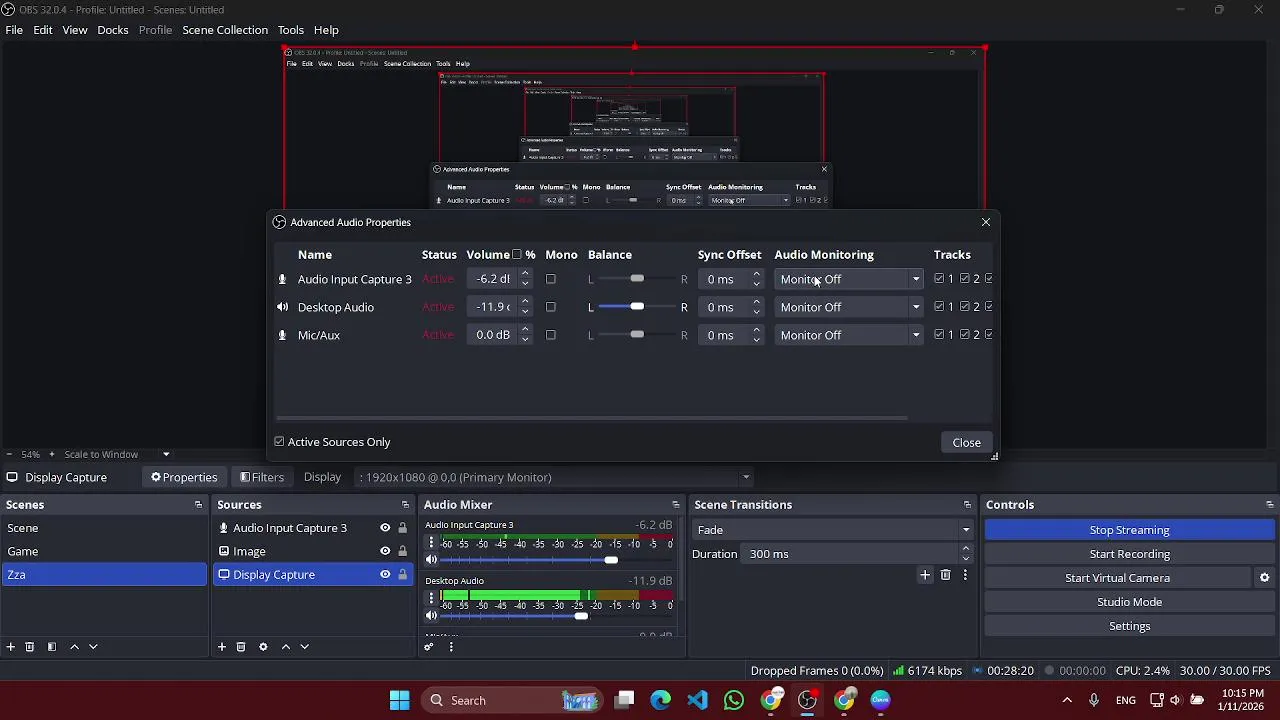This screenshot has height=720, width=1280.
Task: Click Start Recording
Action: point(1130,554)
